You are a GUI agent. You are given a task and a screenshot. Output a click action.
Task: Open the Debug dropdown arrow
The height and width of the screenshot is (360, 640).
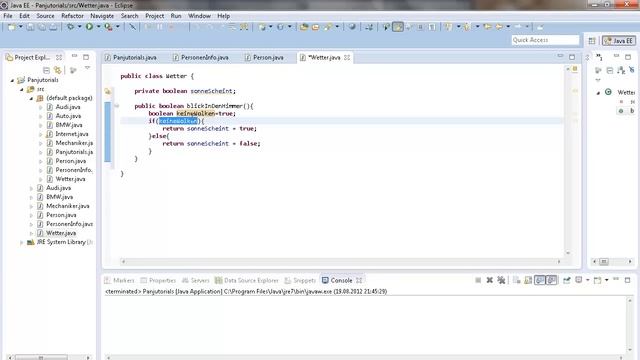click(79, 27)
